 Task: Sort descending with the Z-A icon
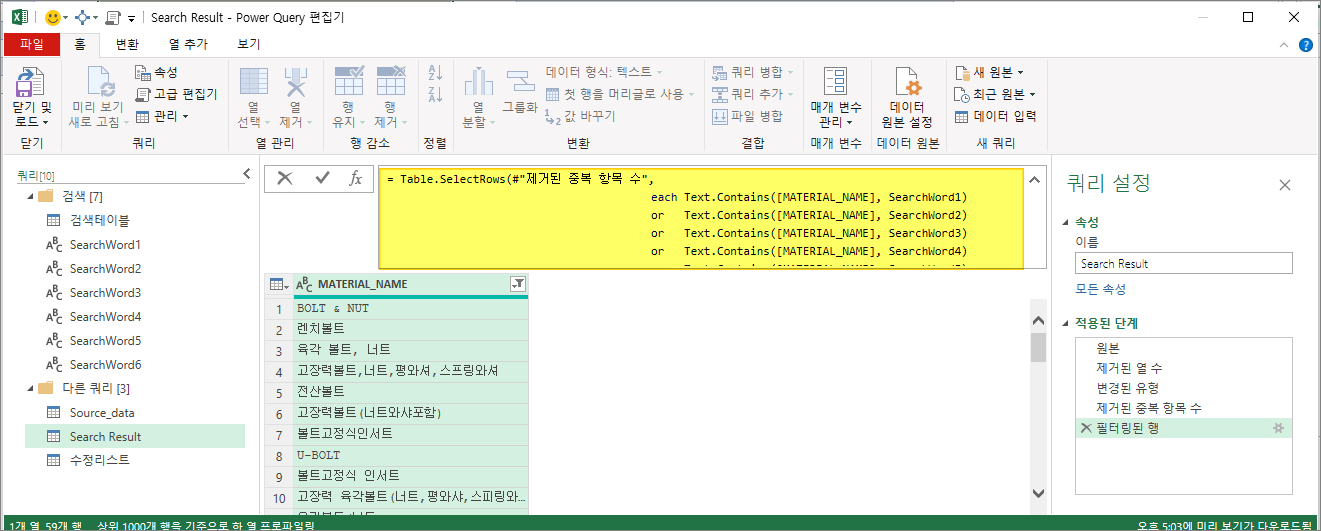[435, 95]
